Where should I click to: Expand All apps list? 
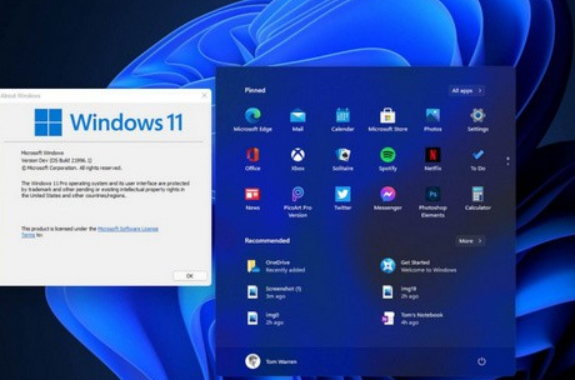(466, 91)
